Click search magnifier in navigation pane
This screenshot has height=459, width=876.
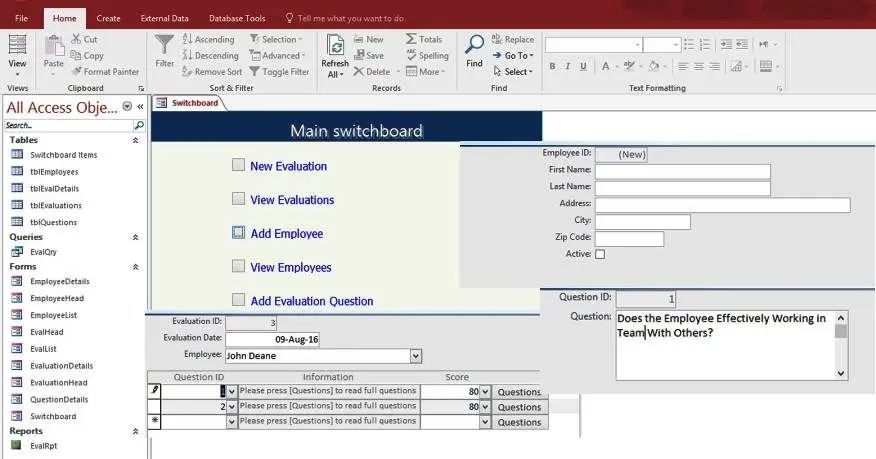coord(139,125)
